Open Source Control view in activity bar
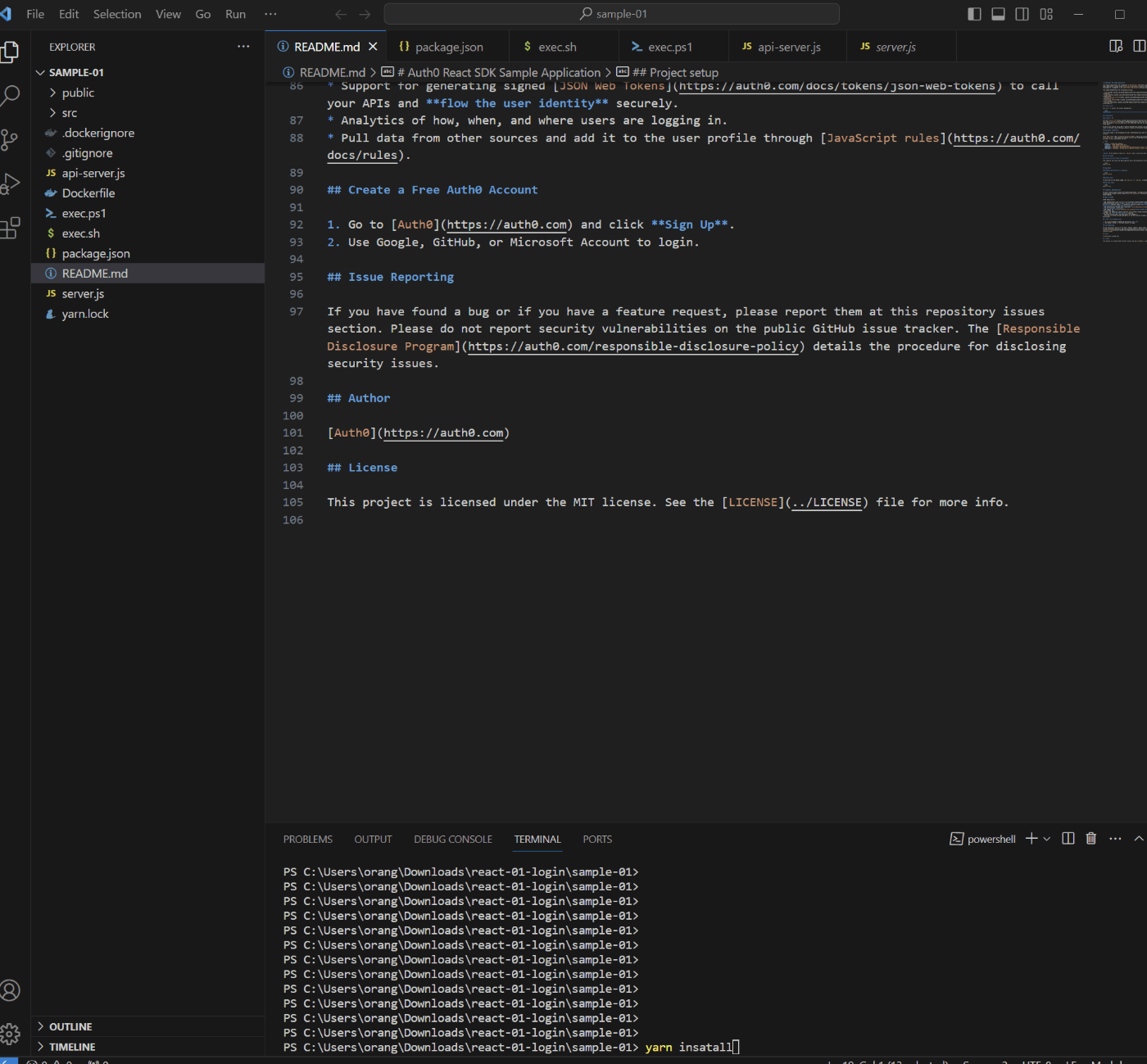The height and width of the screenshot is (1064, 1147). click(x=10, y=140)
